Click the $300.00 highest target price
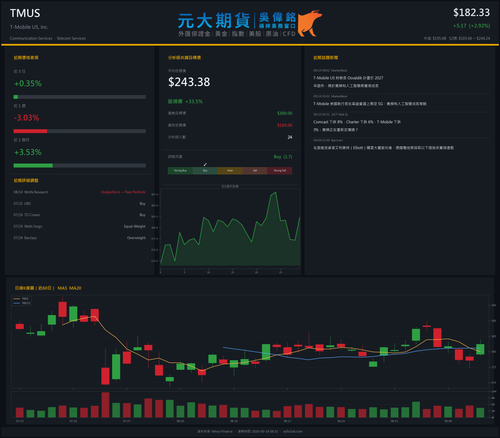Screen dimensions: 500x438 [x=285, y=113]
